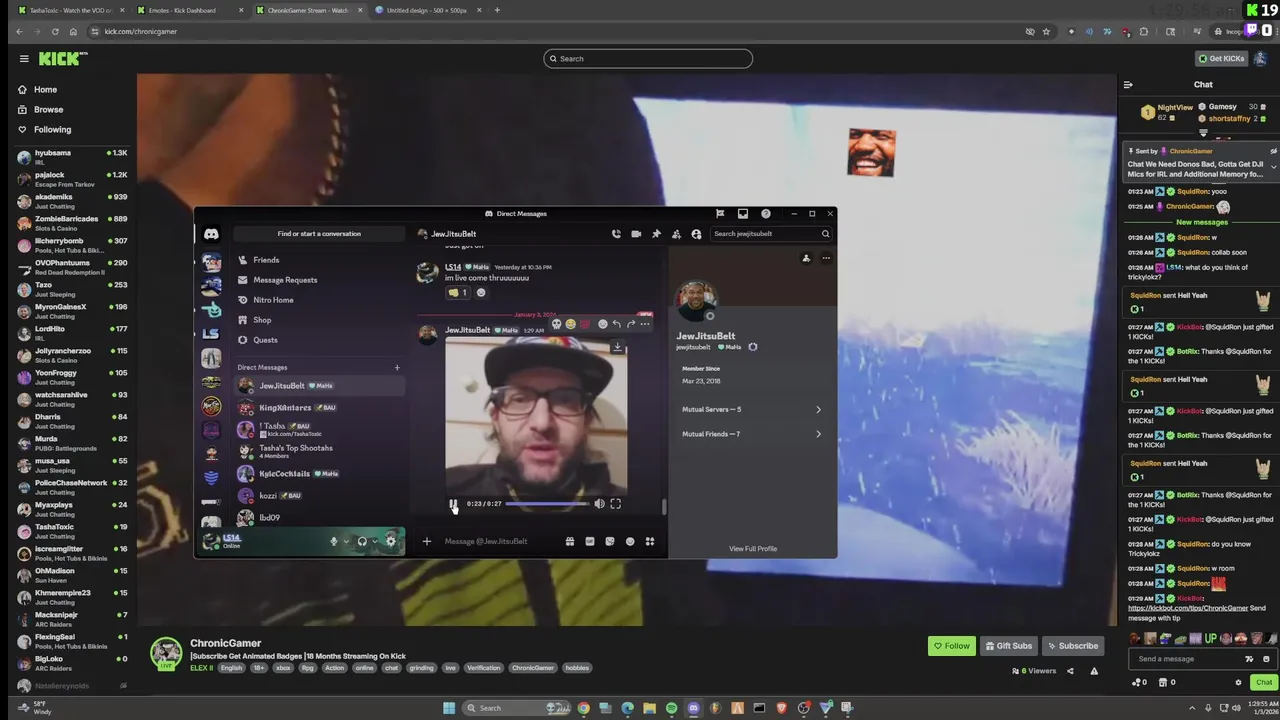Reply to JewJitsuBelt's message

(617, 324)
